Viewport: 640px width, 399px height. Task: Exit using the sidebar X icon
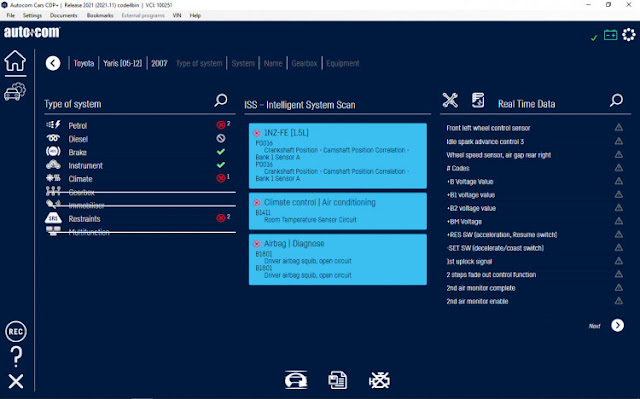[16, 381]
